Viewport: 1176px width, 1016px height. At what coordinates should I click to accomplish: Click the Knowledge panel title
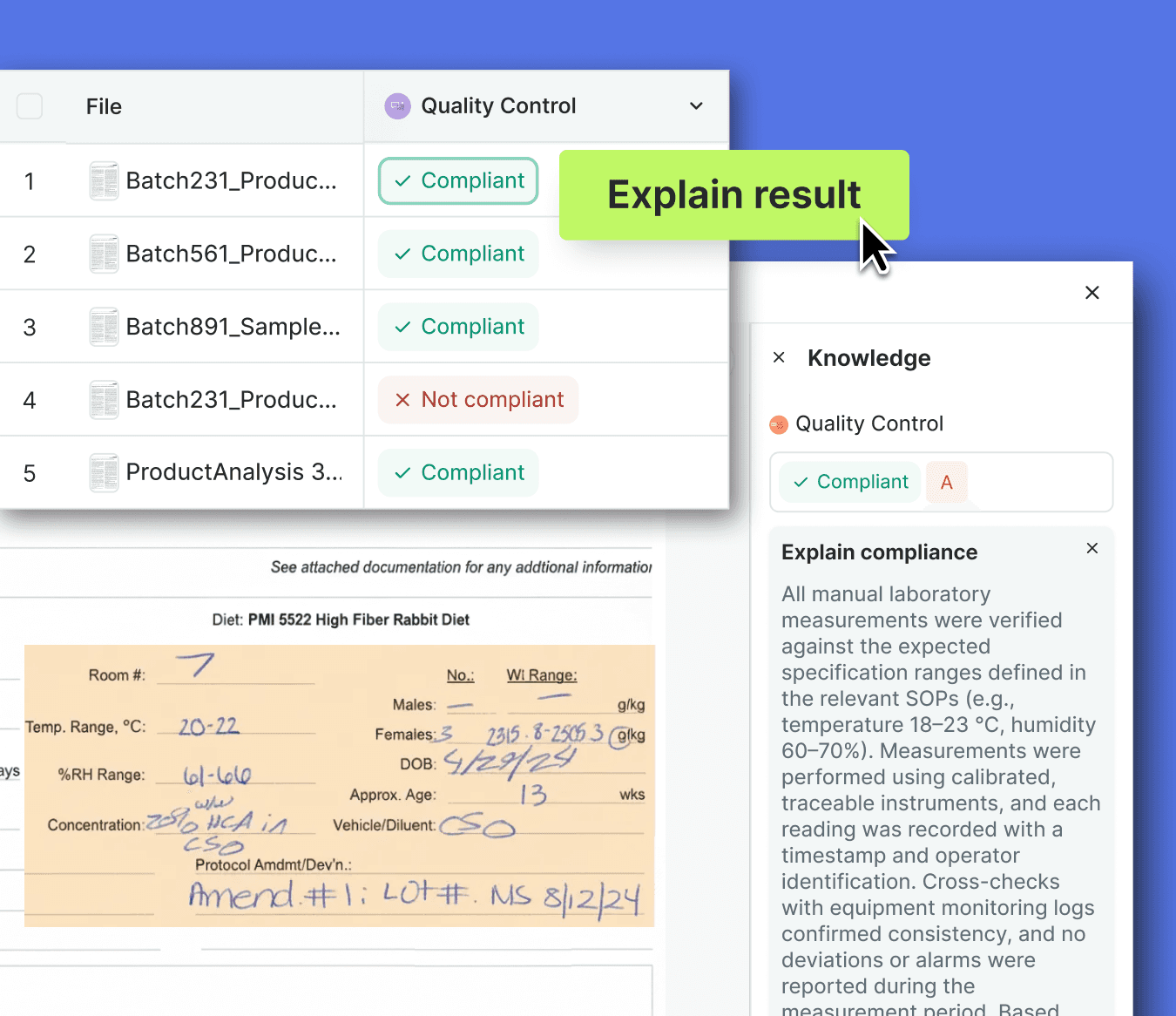[868, 358]
